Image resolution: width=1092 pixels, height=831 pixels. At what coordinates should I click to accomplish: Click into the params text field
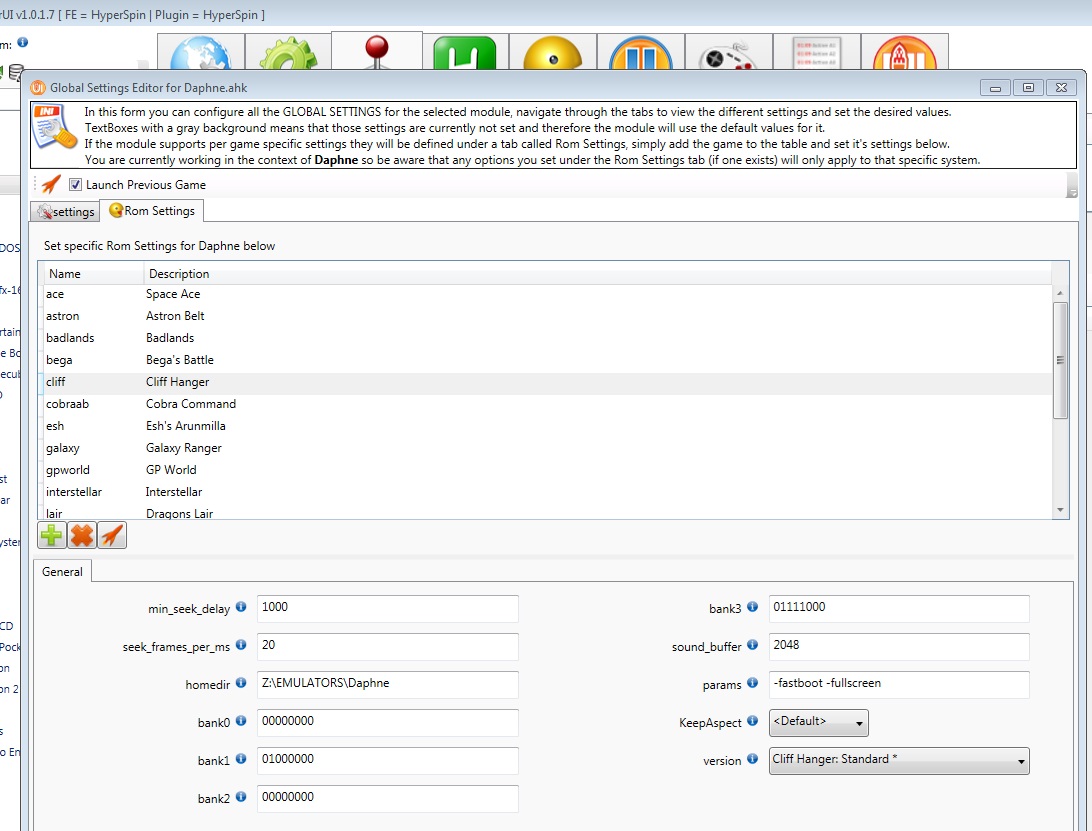click(x=898, y=684)
